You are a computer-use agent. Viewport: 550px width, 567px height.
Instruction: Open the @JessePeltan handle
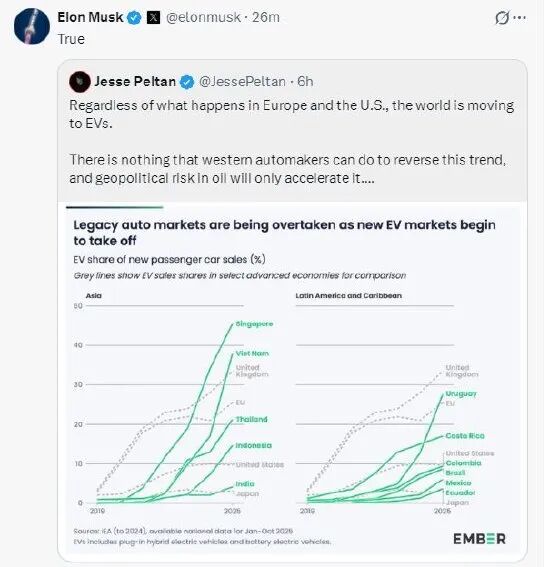click(x=242, y=82)
